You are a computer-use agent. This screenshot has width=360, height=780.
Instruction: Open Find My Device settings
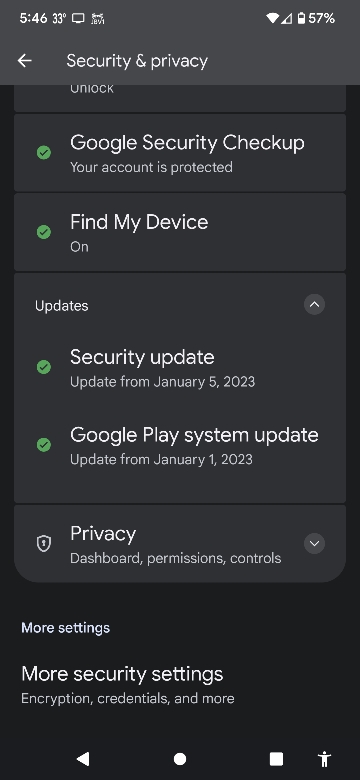tap(180, 232)
